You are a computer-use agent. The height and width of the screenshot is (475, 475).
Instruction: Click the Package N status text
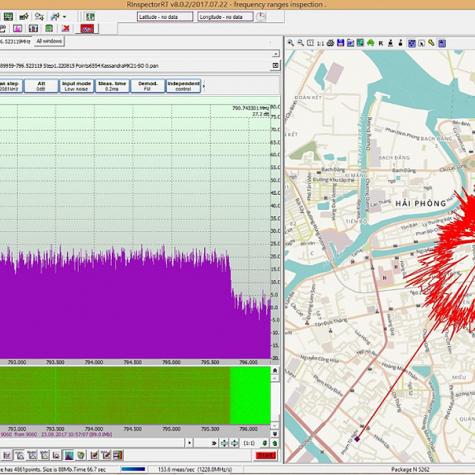pyautogui.click(x=410, y=469)
